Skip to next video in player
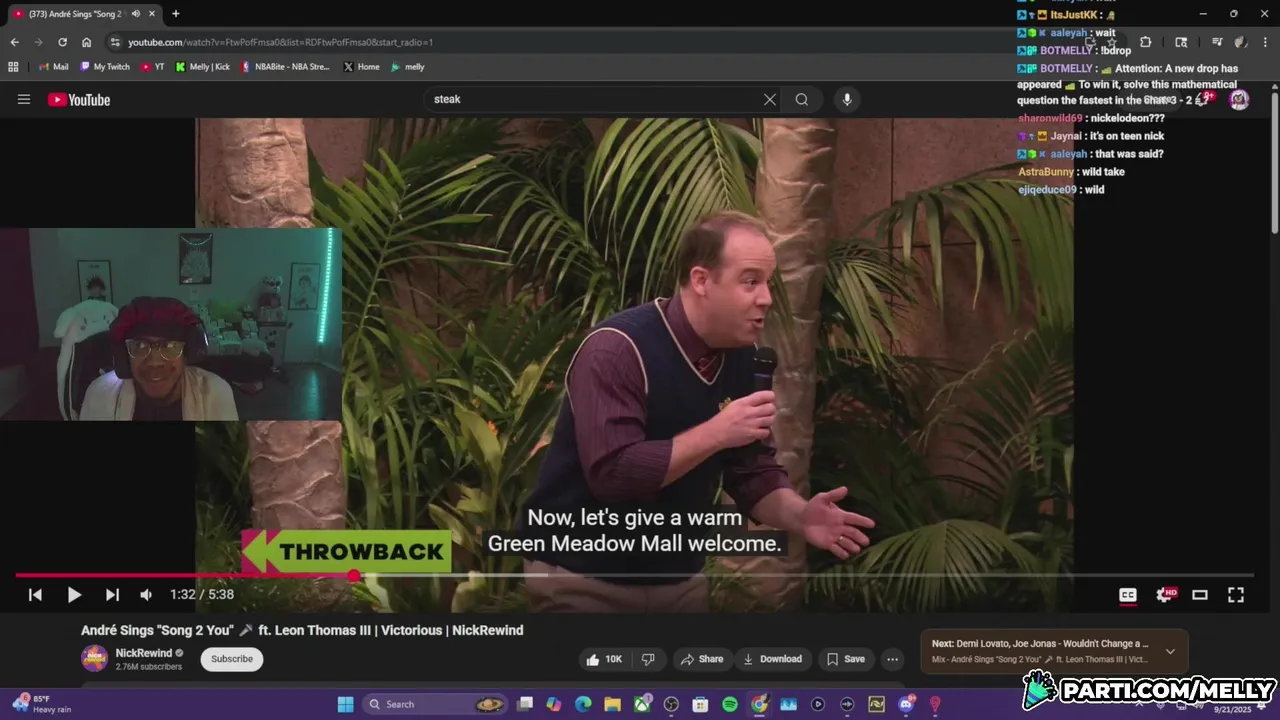The width and height of the screenshot is (1280, 720). point(112,595)
